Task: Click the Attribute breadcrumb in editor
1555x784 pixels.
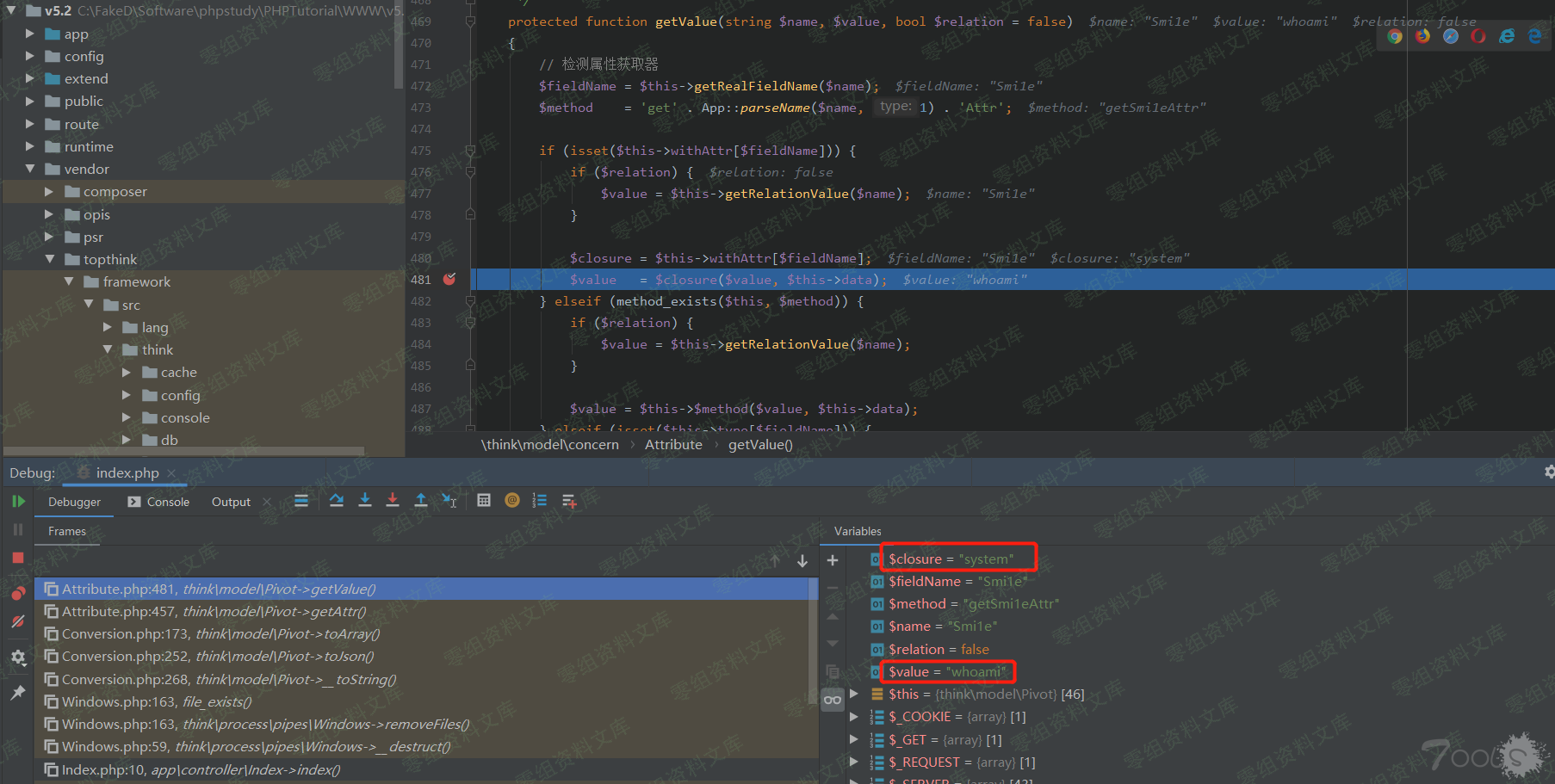Action: 673,445
